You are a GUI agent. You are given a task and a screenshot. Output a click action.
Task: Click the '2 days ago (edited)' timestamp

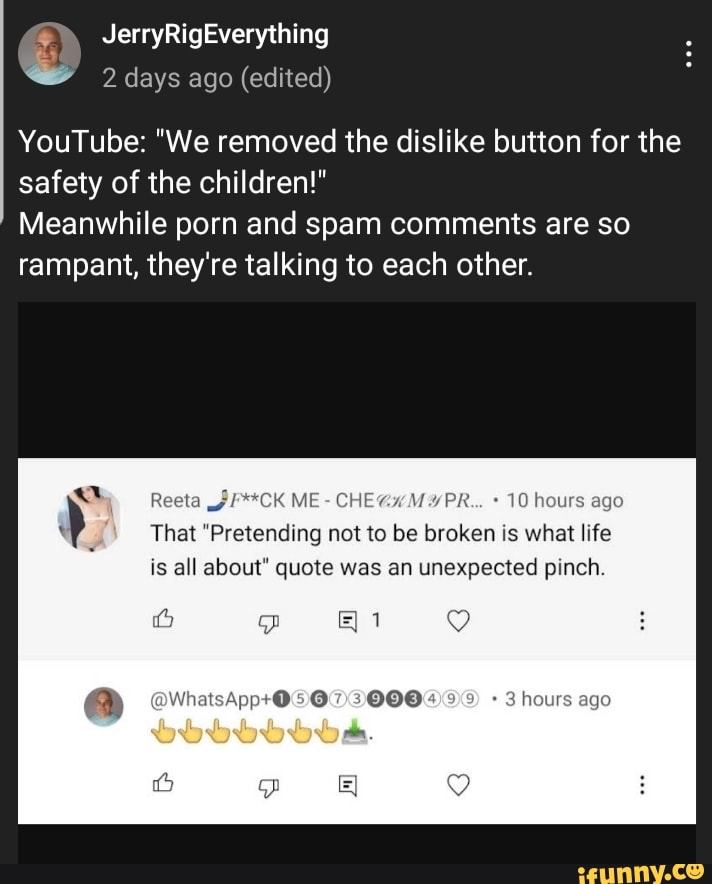[x=216, y=77]
